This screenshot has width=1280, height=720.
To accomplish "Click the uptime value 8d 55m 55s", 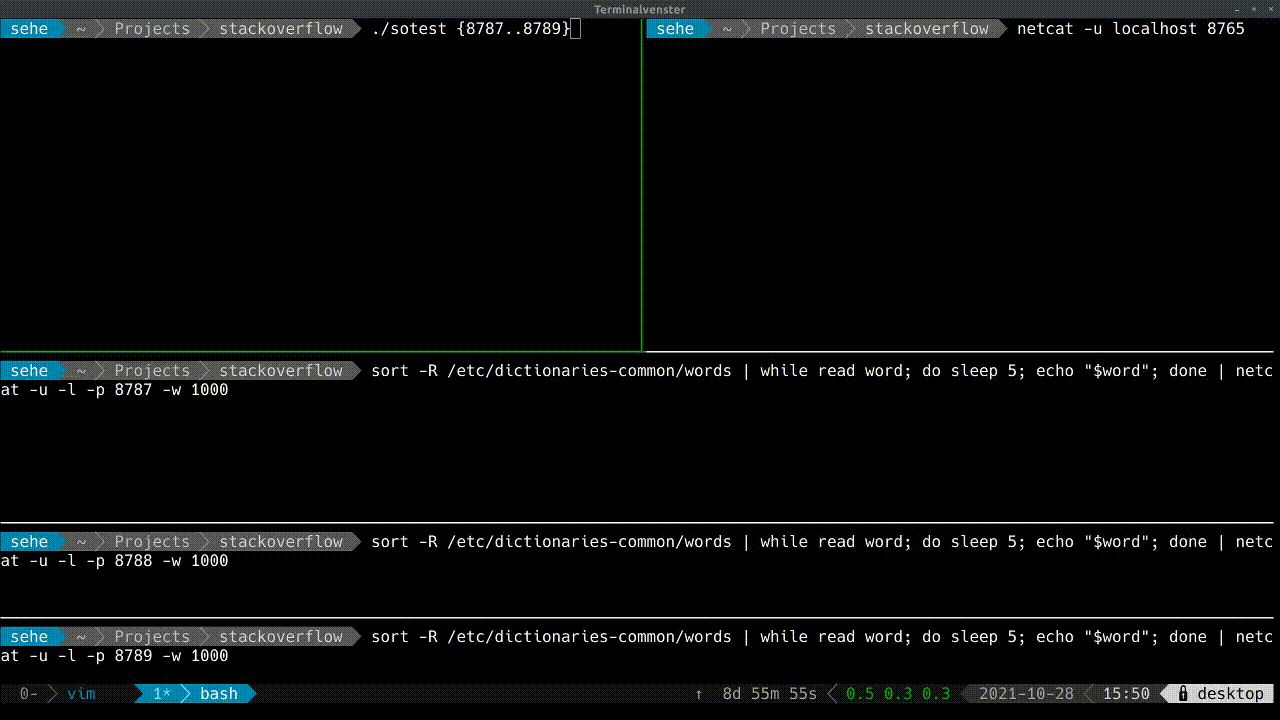I will coord(769,693).
